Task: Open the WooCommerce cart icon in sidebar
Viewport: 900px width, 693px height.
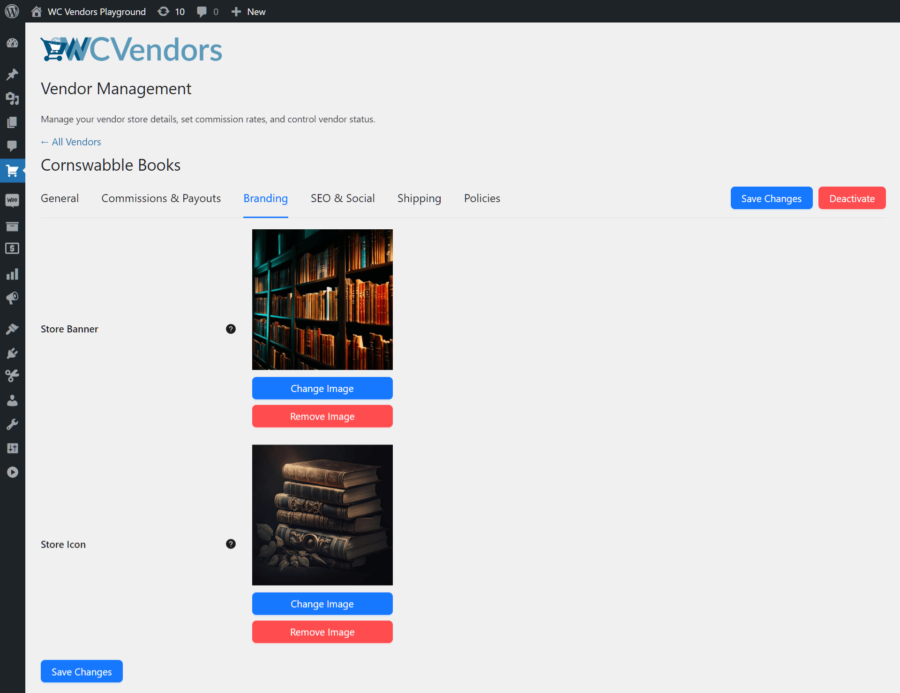Action: [12, 170]
